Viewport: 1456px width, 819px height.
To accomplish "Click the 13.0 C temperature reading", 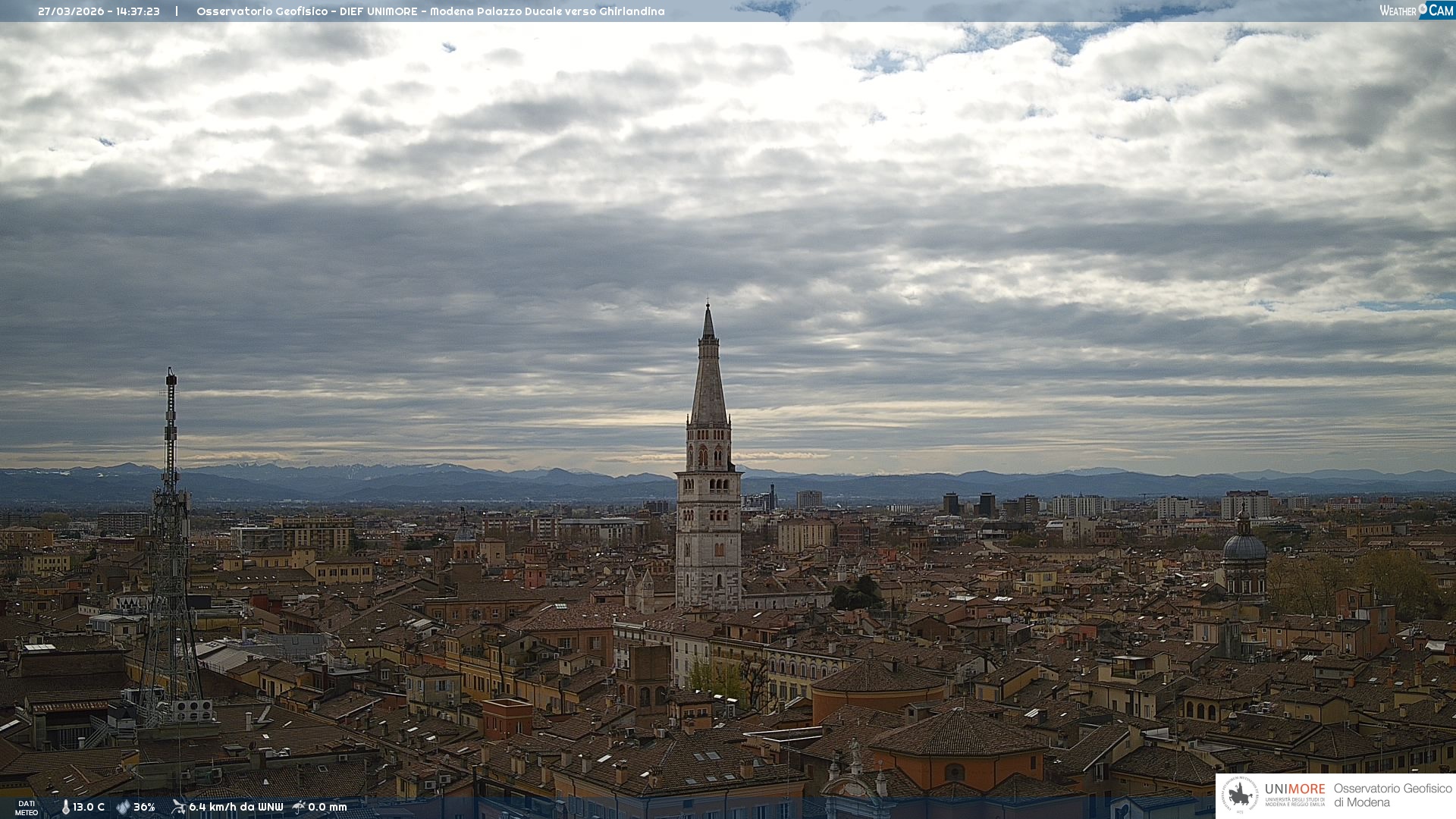I will tap(89, 807).
